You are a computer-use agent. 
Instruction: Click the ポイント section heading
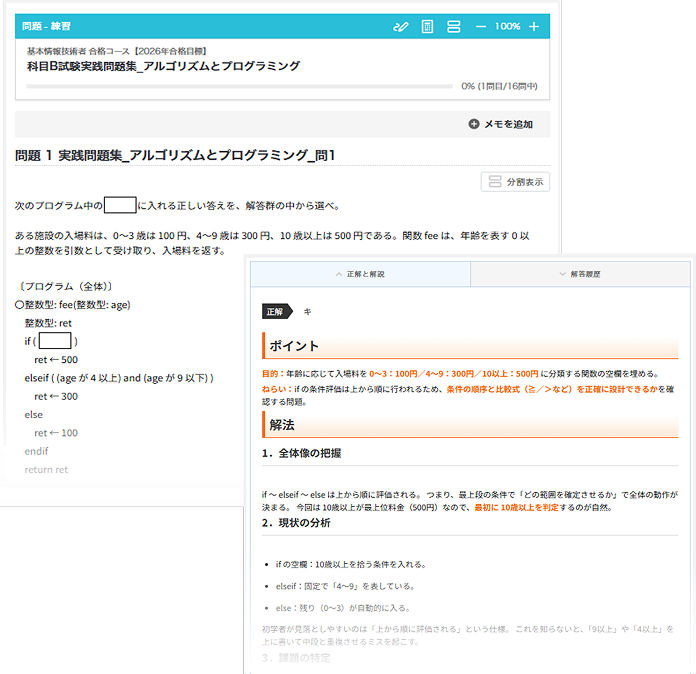[x=294, y=346]
